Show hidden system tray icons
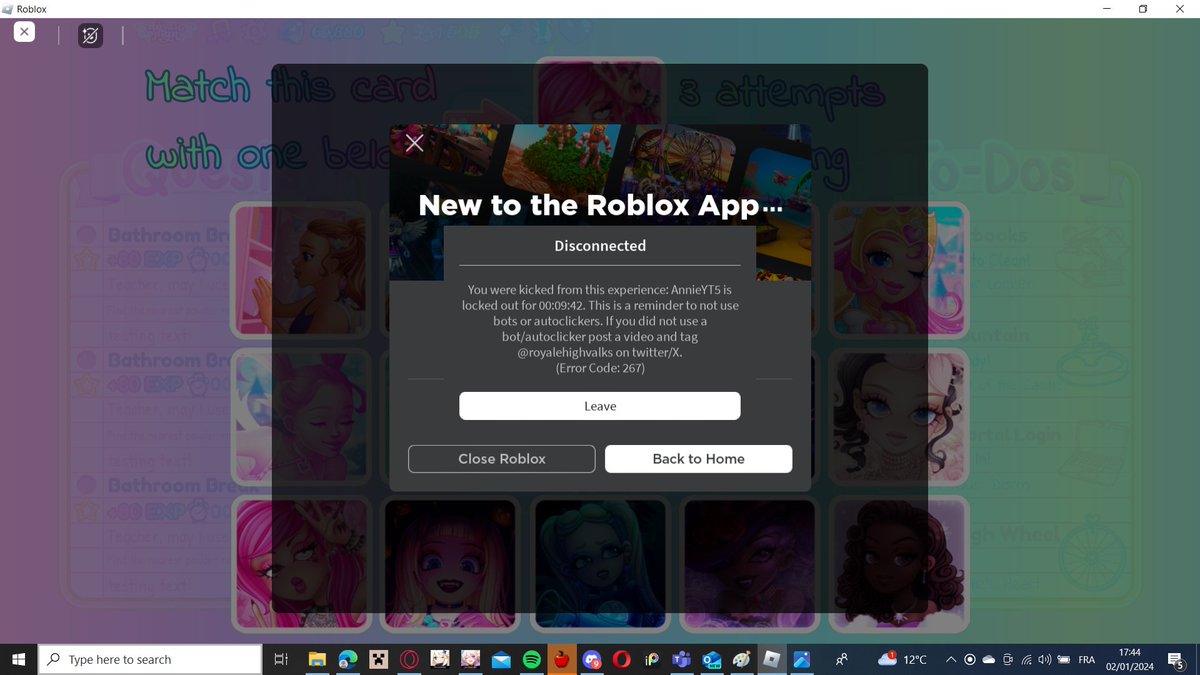The width and height of the screenshot is (1200, 675). click(x=950, y=659)
